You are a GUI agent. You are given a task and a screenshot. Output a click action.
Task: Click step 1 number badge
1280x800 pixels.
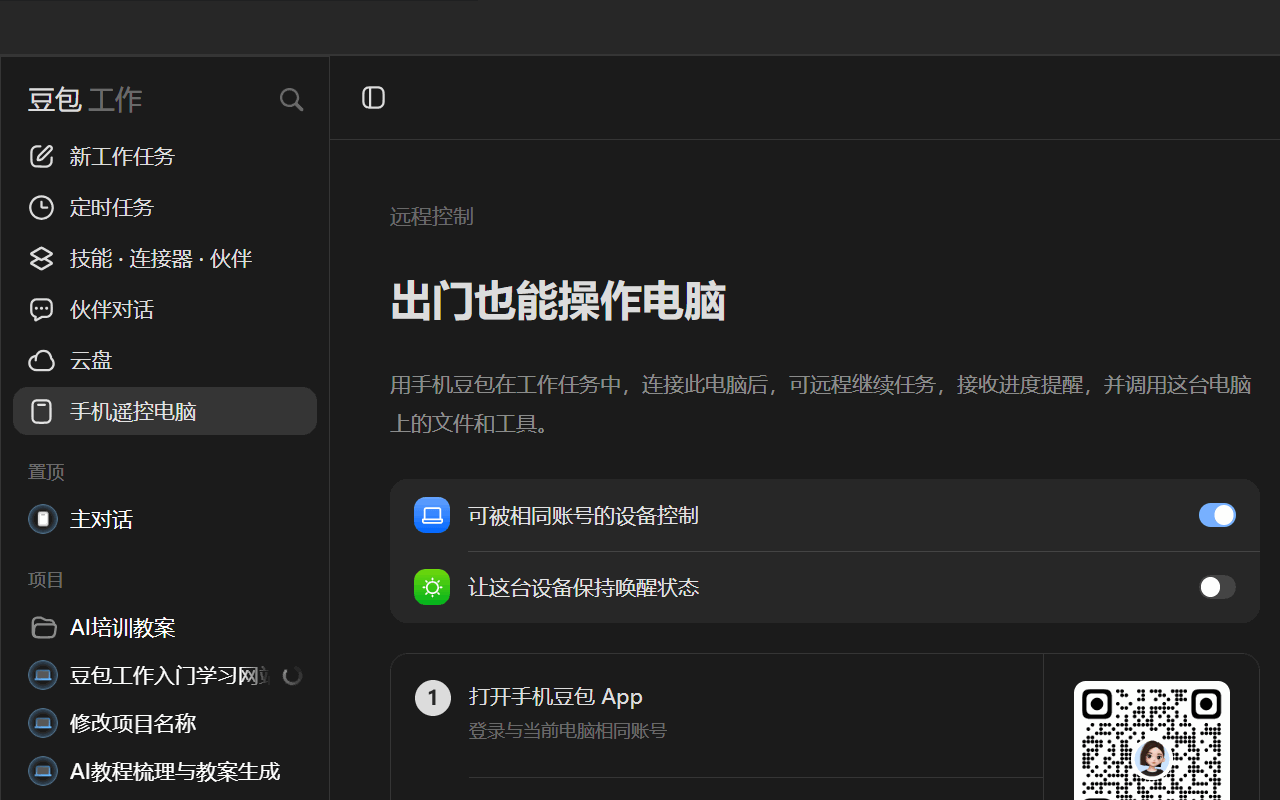[432, 697]
